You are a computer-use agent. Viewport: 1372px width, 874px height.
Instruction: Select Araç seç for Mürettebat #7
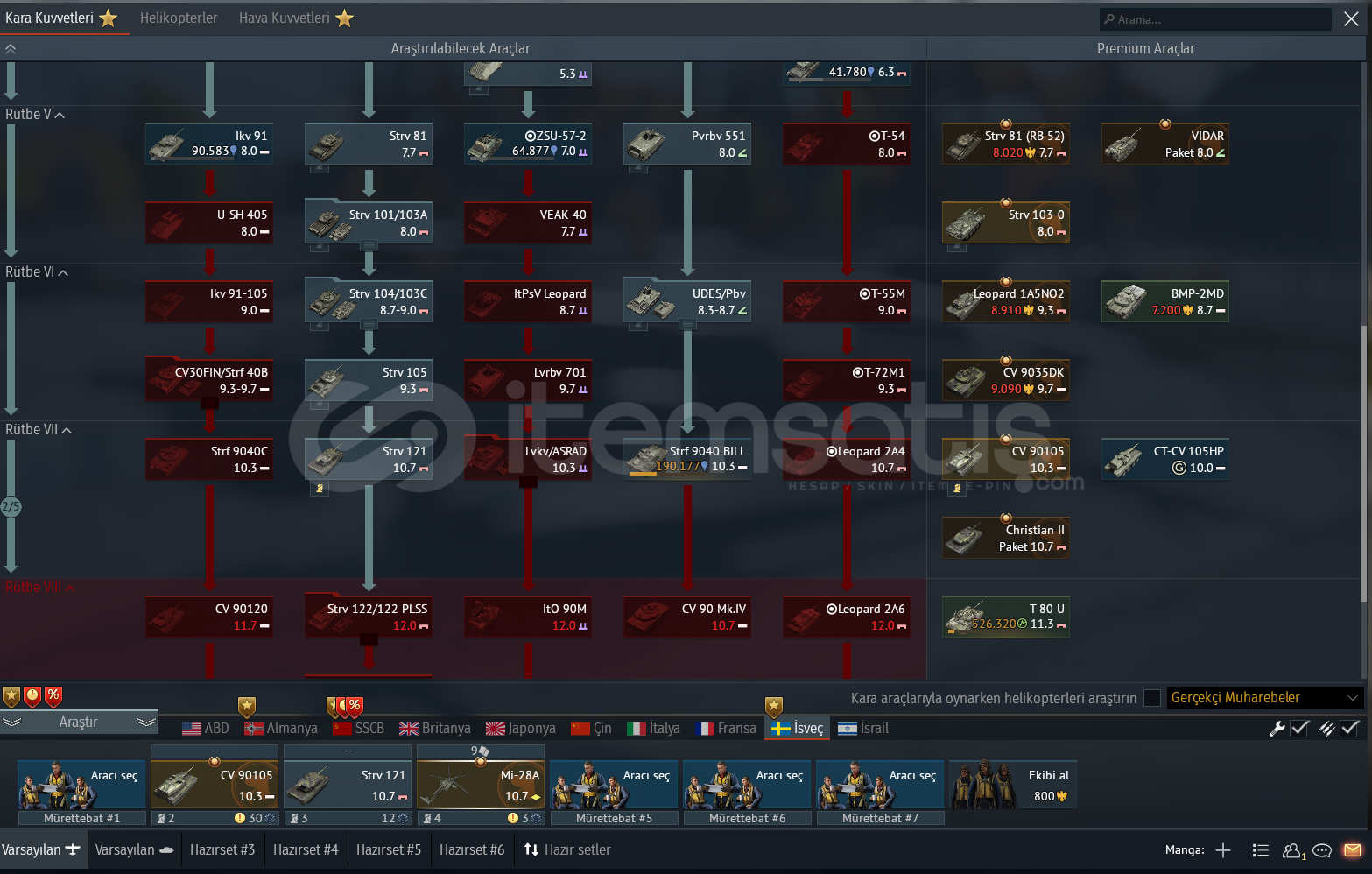pyautogui.click(x=880, y=786)
